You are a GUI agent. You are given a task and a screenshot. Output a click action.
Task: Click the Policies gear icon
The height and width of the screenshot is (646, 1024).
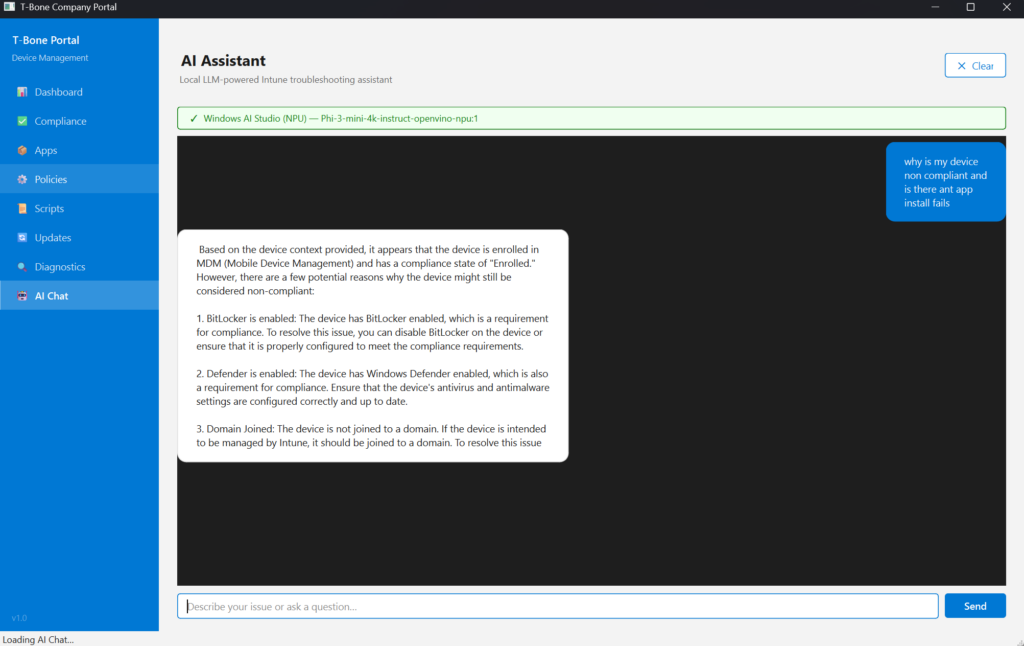22,179
